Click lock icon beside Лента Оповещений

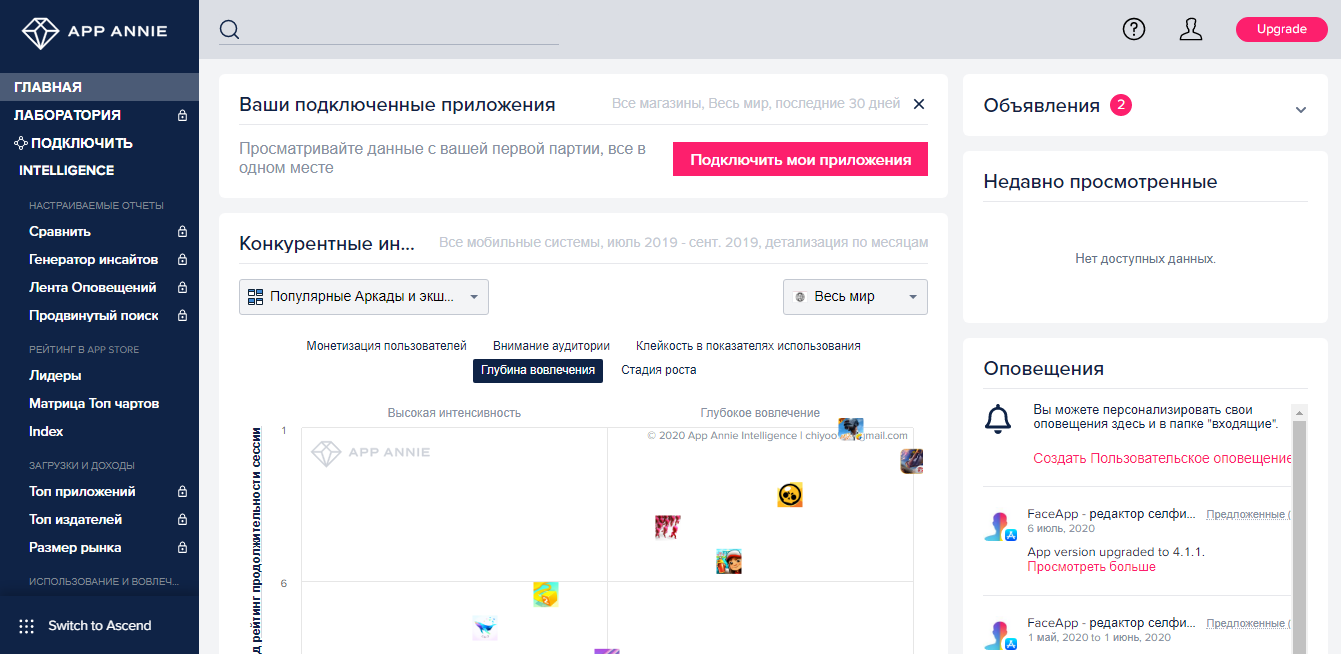pyautogui.click(x=182, y=287)
